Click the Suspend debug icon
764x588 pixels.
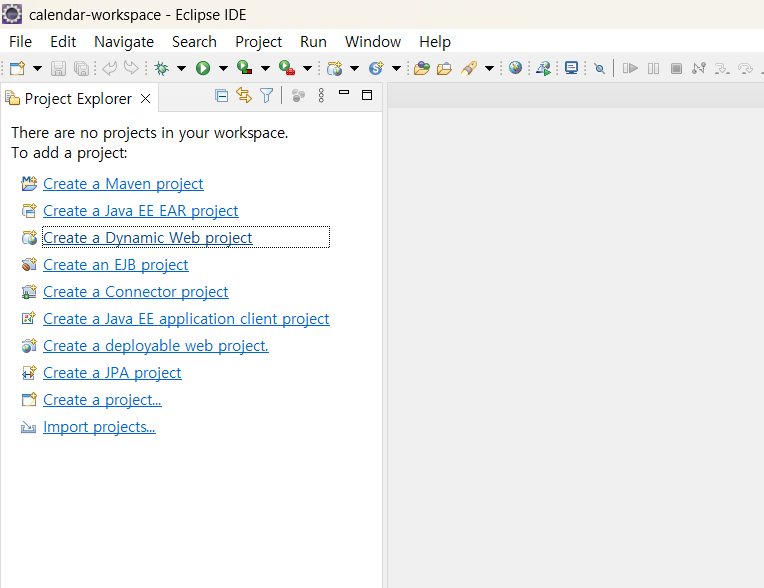point(653,69)
